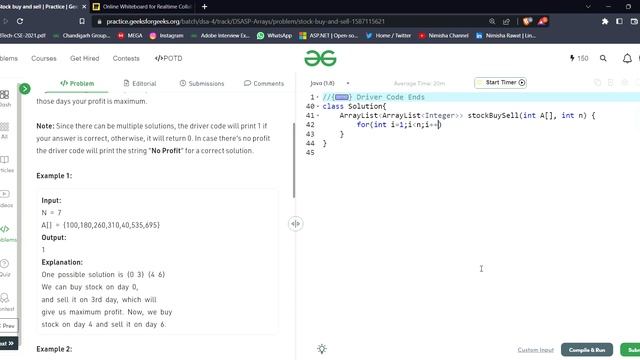640x360 pixels.
Task: Open the WhatsApp bookmark
Action: click(x=274, y=36)
